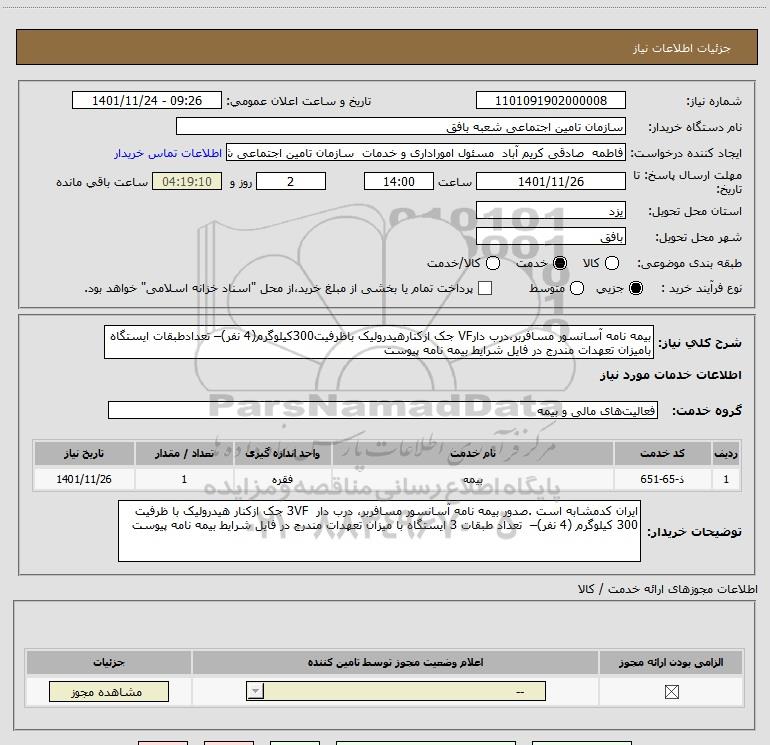Select the خدمت radio button

pos(560,263)
